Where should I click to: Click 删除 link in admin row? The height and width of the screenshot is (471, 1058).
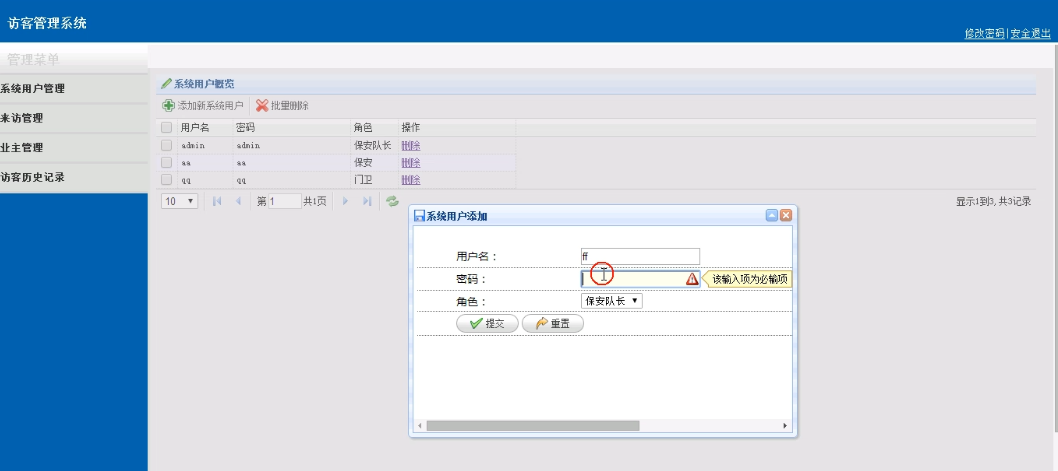click(411, 145)
